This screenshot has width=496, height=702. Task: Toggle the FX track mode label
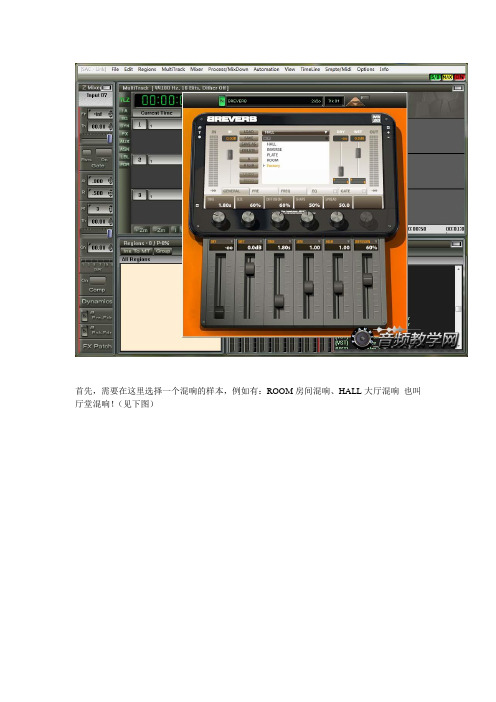coord(124,133)
